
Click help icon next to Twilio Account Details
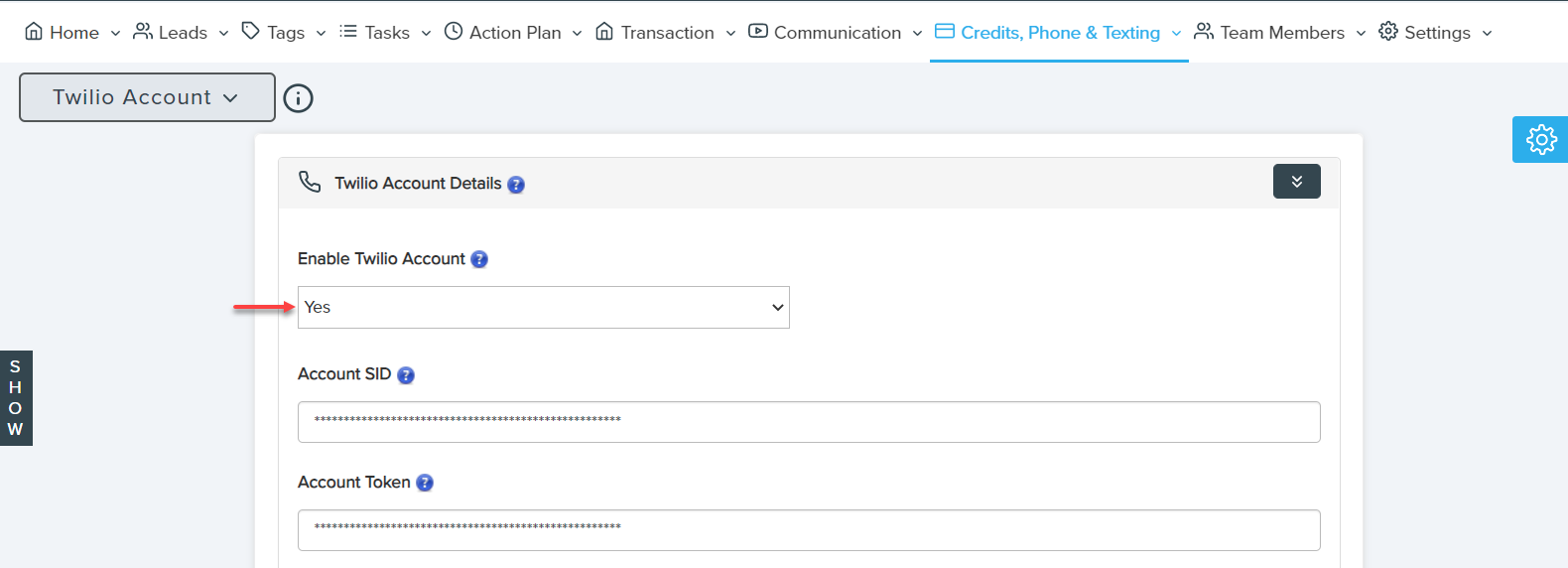click(516, 185)
